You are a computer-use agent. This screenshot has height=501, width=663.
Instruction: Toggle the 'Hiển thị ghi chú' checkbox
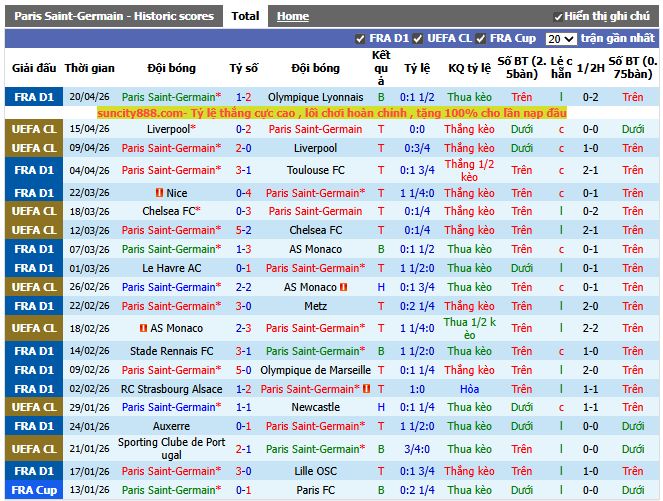pos(558,17)
